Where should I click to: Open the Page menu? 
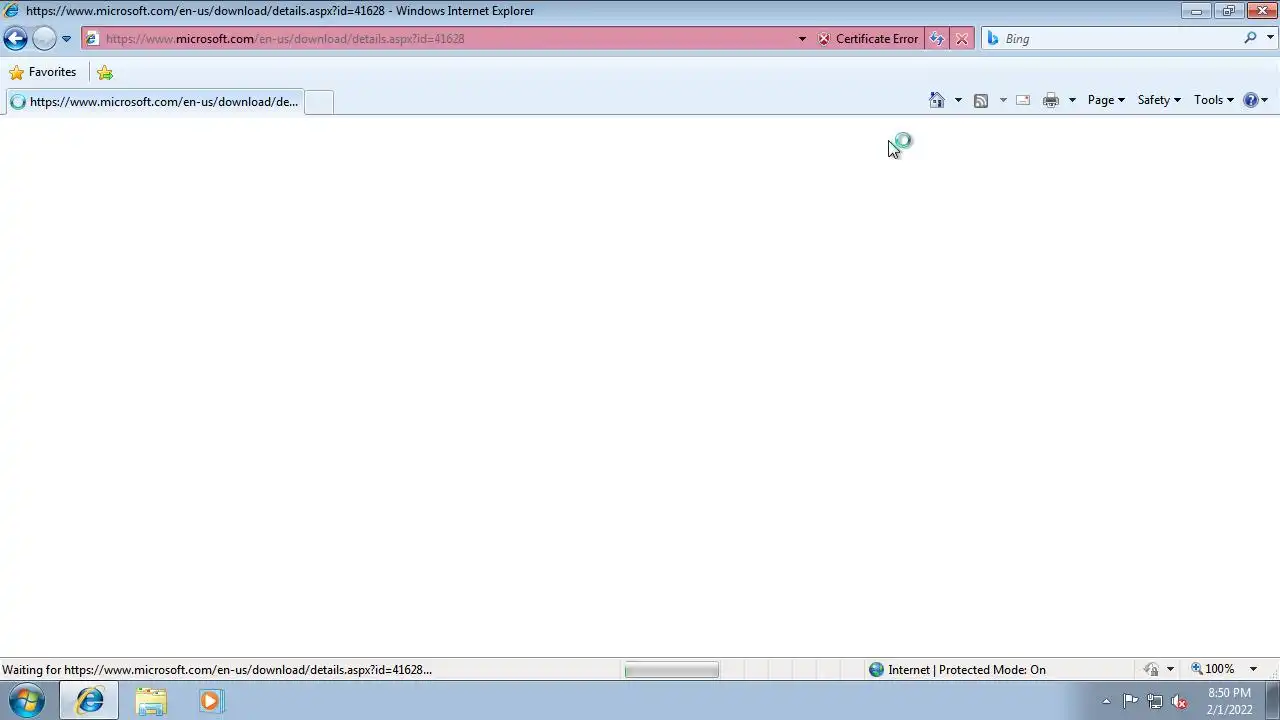(1106, 100)
